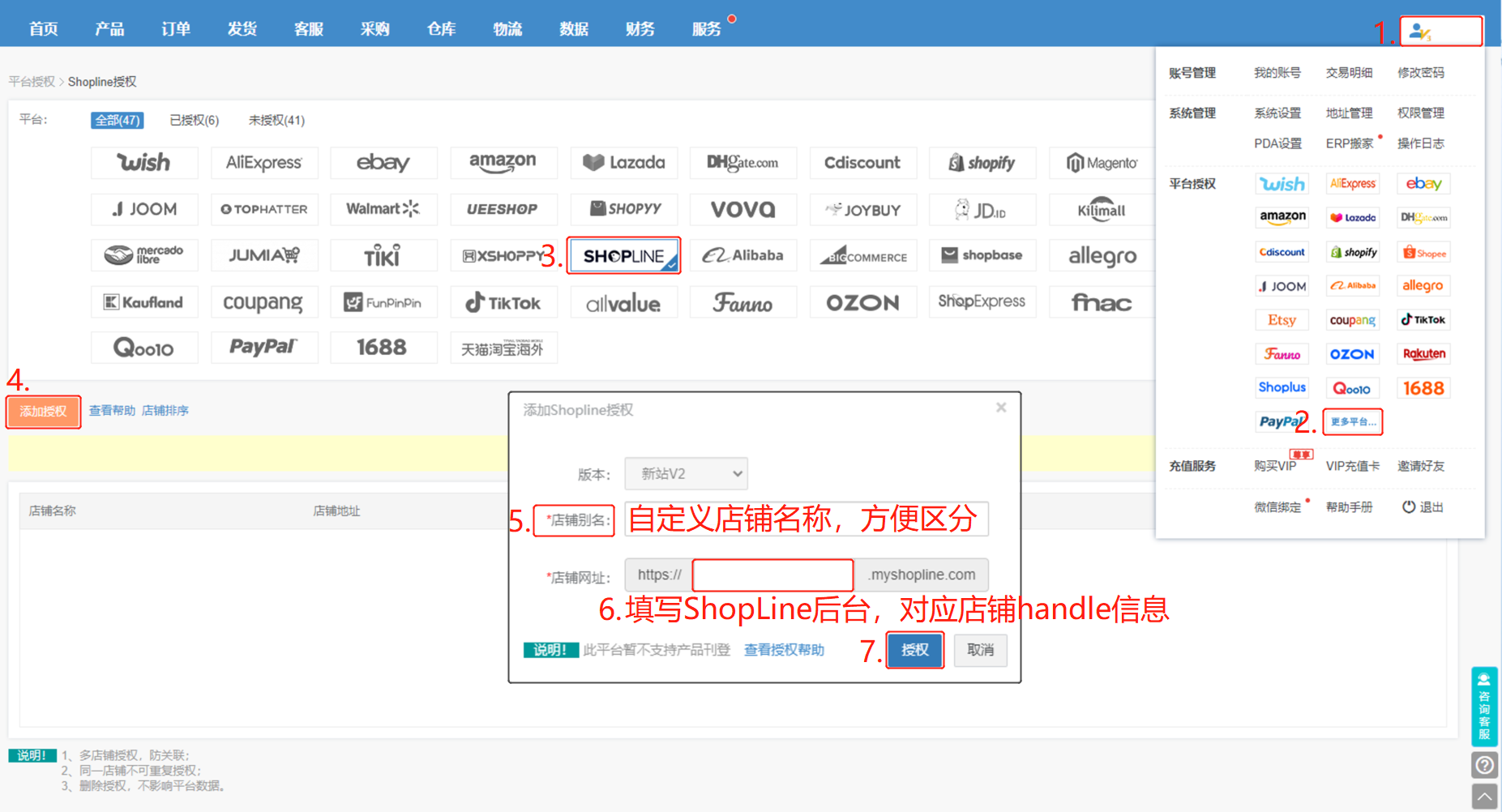
Task: Select the Tophatter platform tile
Action: (264, 209)
